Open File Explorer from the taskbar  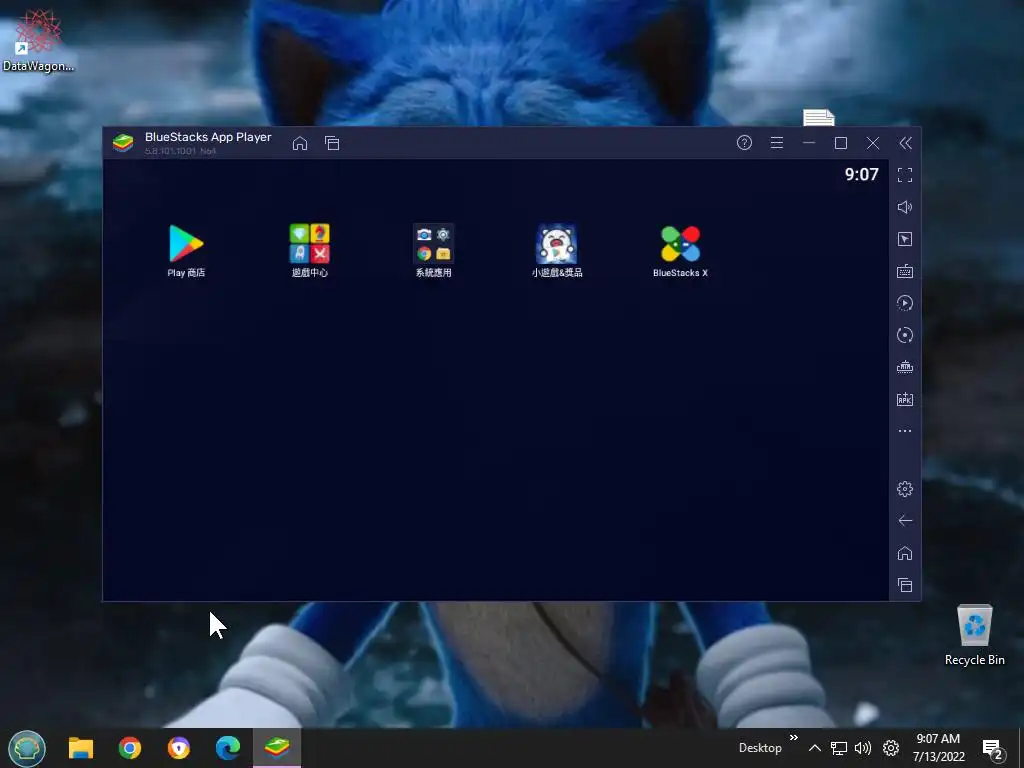[x=81, y=748]
